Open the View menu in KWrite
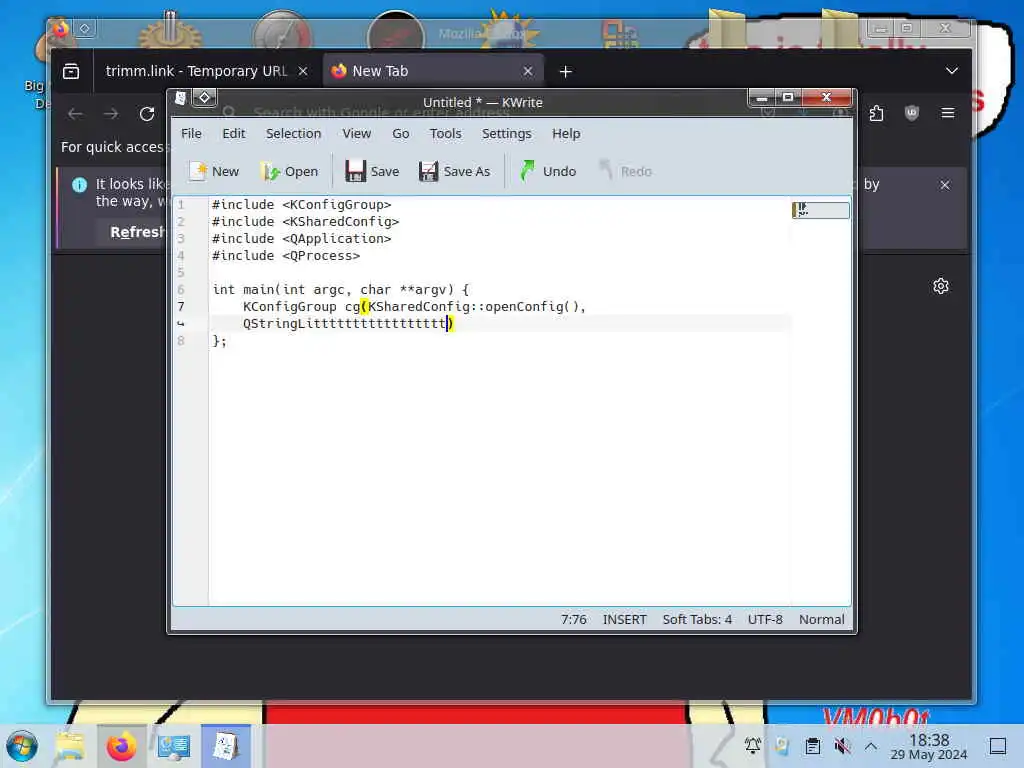The height and width of the screenshot is (768, 1024). click(x=357, y=133)
